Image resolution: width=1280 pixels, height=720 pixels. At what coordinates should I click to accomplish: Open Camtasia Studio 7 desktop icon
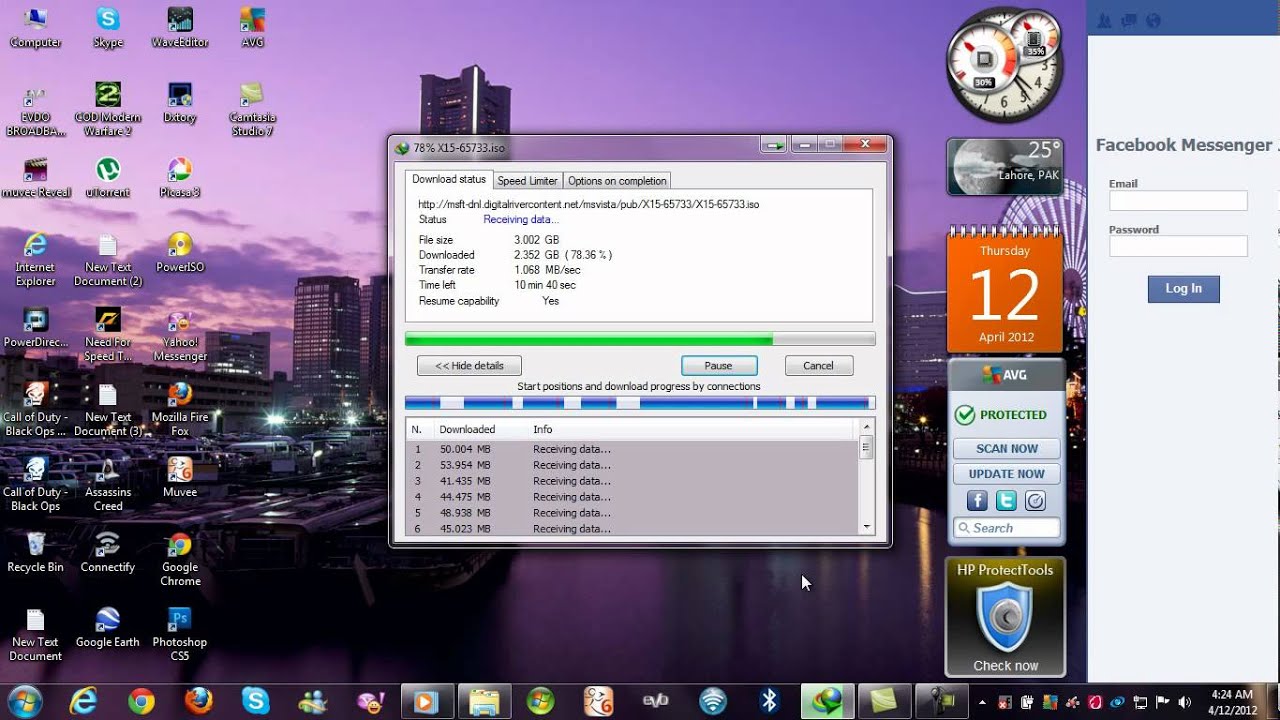click(x=252, y=109)
